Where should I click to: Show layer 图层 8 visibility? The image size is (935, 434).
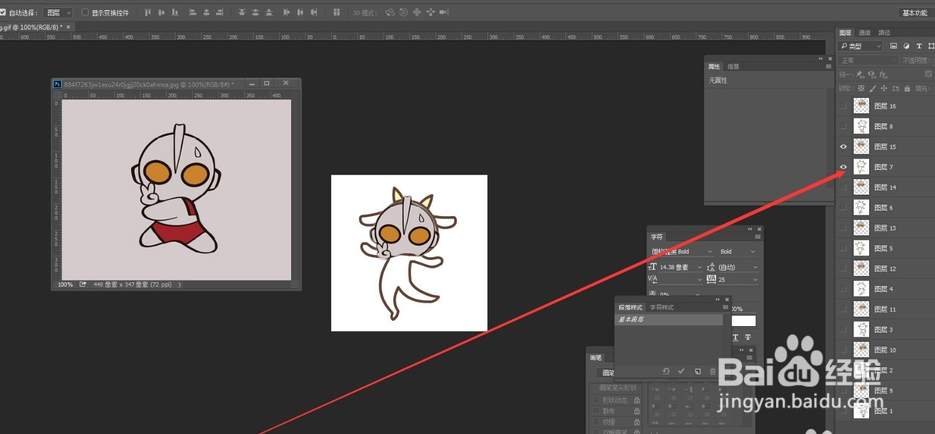843,126
